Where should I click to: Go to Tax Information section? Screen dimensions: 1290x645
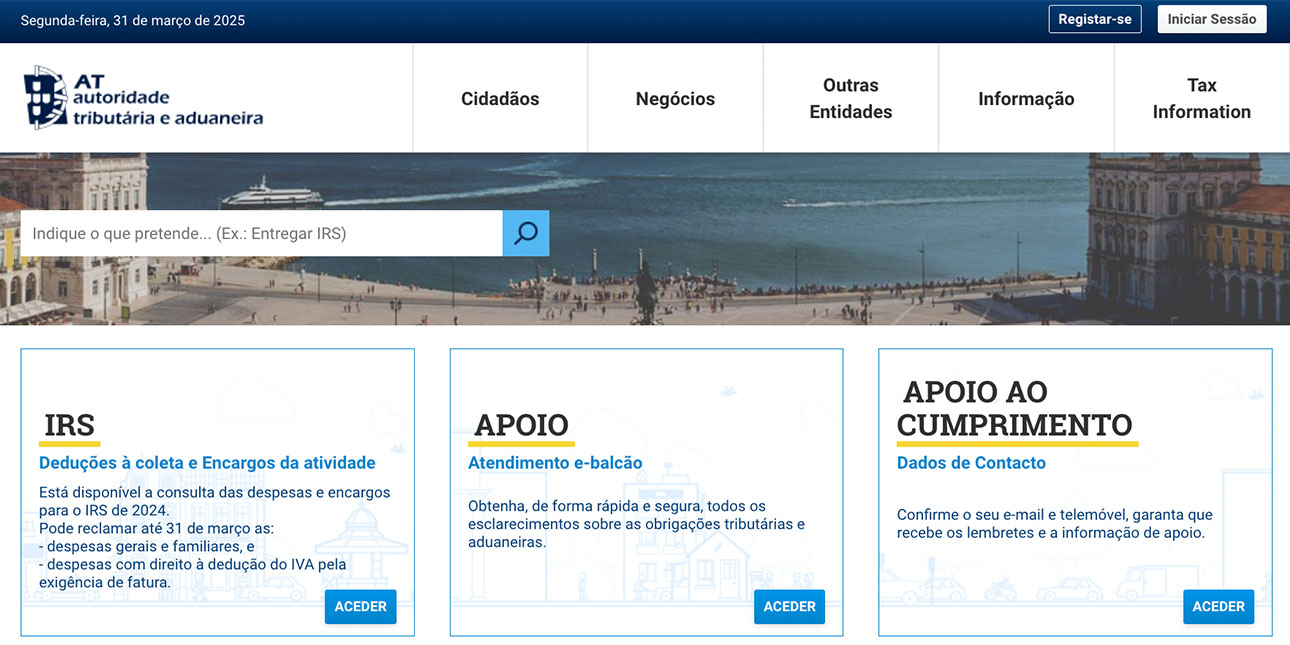[1201, 98]
